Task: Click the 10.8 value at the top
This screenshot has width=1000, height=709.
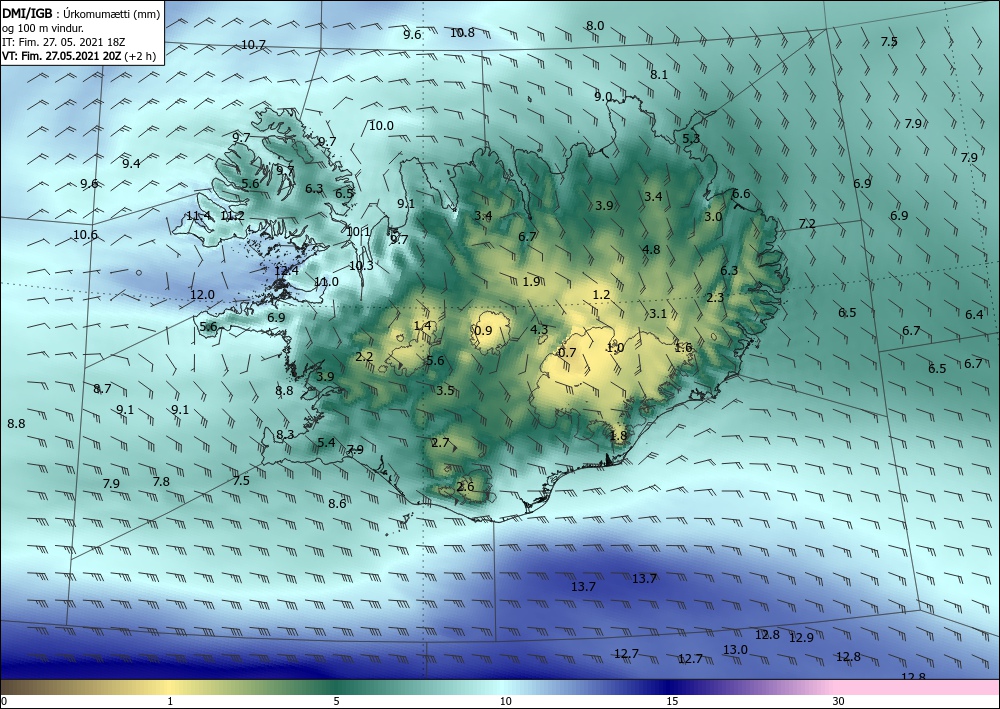Action: [462, 33]
